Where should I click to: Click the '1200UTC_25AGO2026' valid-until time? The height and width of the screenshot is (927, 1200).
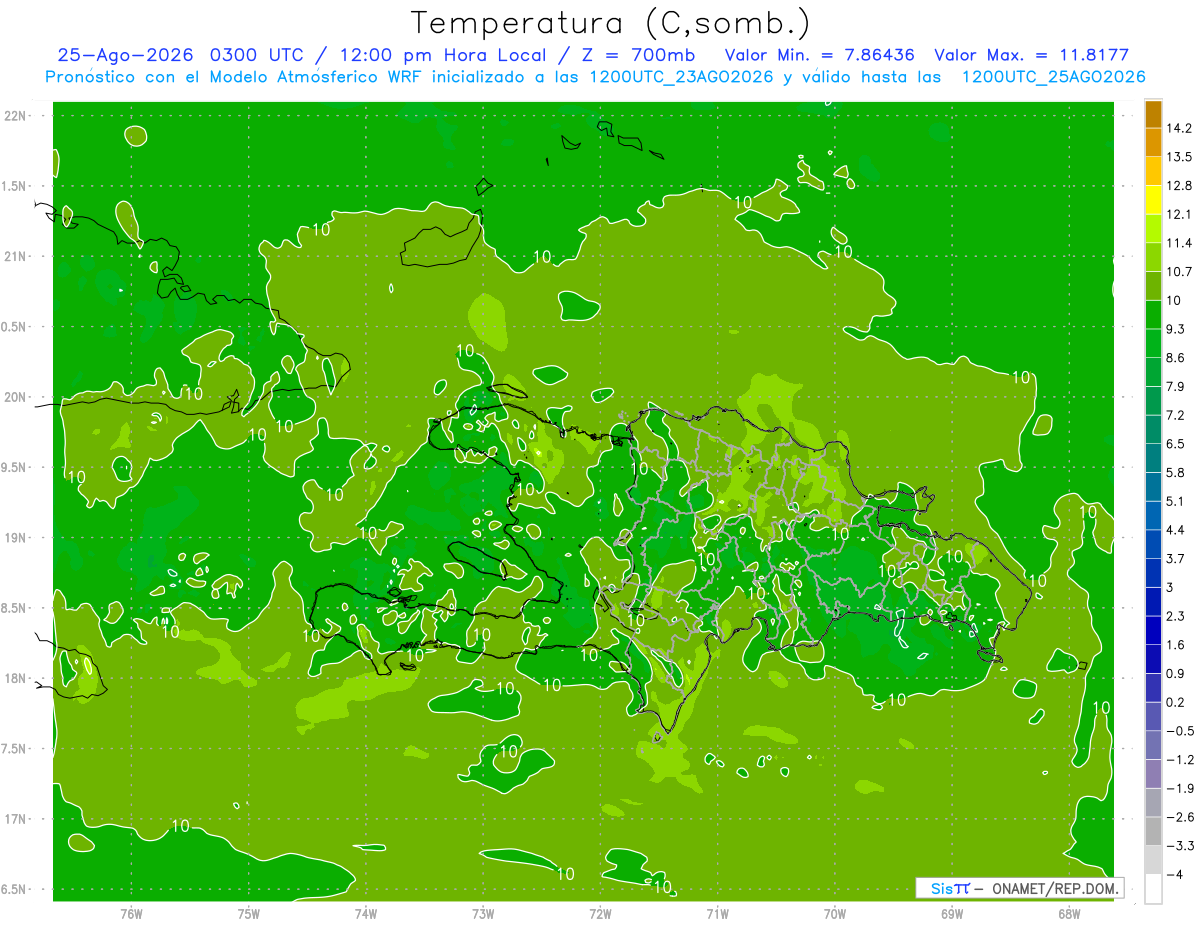click(1053, 77)
